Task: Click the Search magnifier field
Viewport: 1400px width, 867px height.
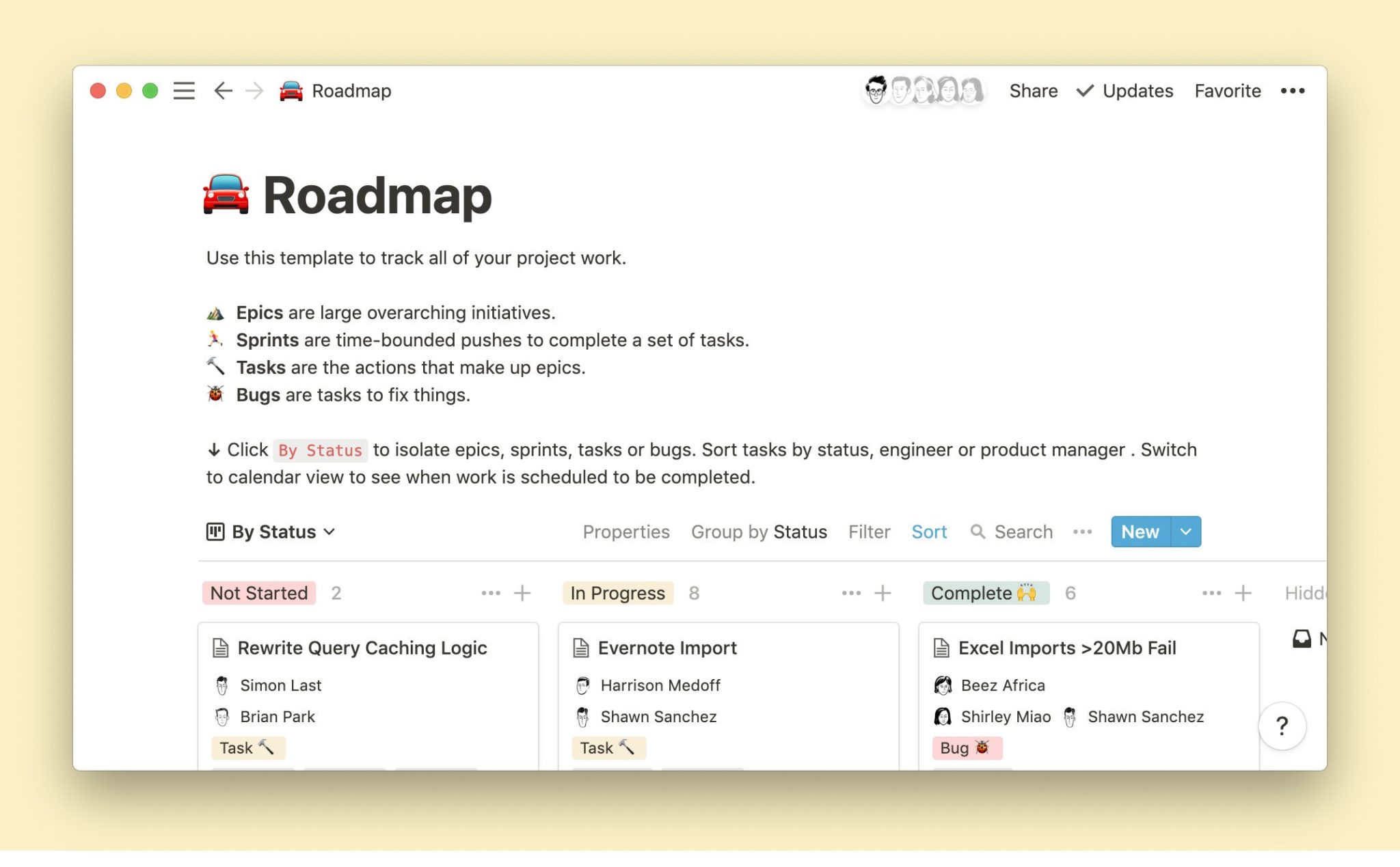Action: pyautogui.click(x=1011, y=532)
